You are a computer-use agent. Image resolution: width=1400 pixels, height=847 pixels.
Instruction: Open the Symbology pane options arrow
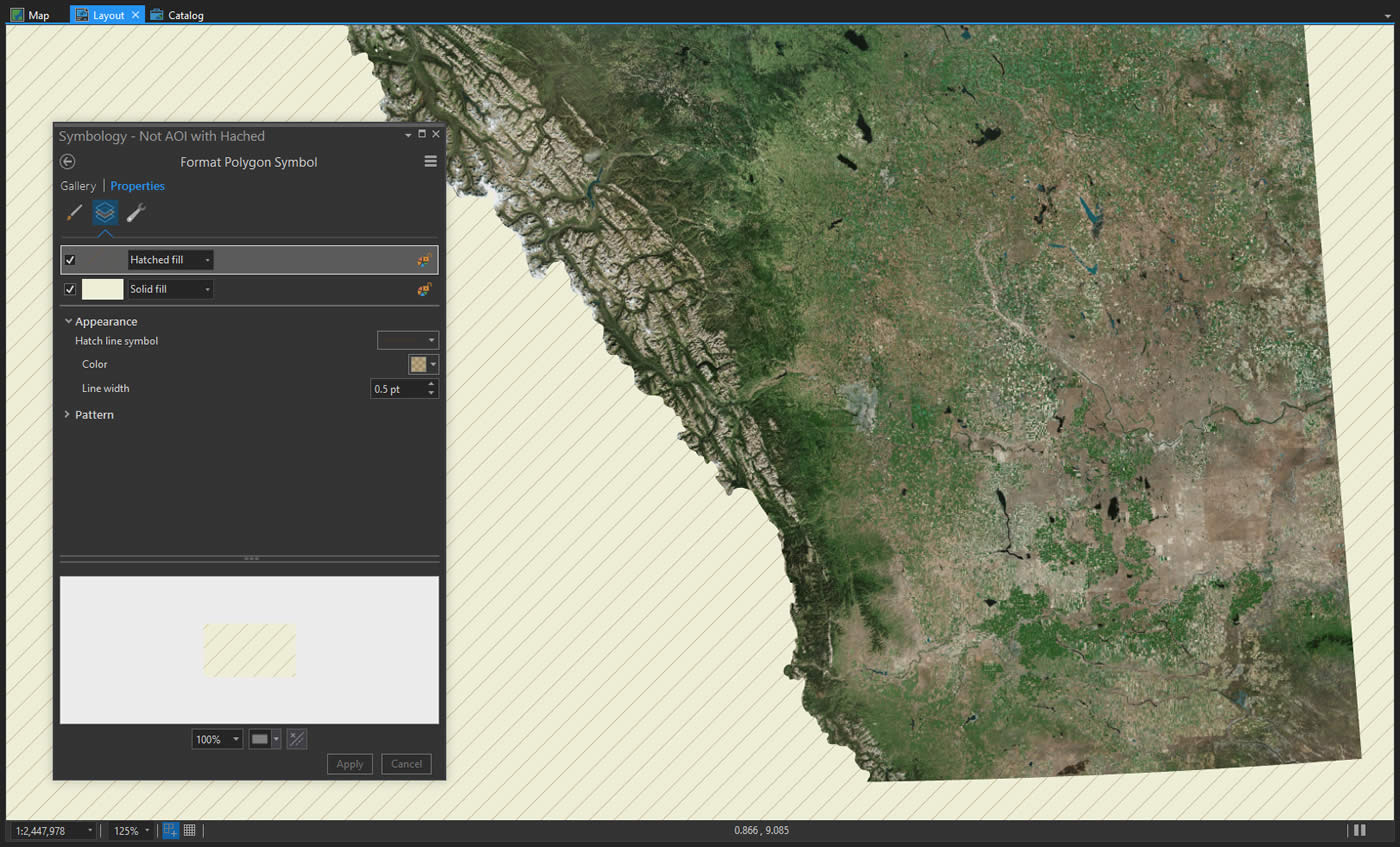tap(408, 135)
